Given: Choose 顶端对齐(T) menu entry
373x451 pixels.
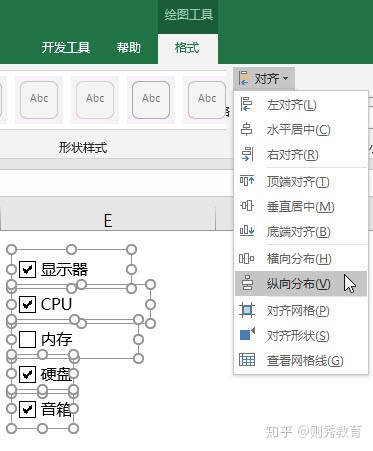Looking at the screenshot, I should (301, 181).
